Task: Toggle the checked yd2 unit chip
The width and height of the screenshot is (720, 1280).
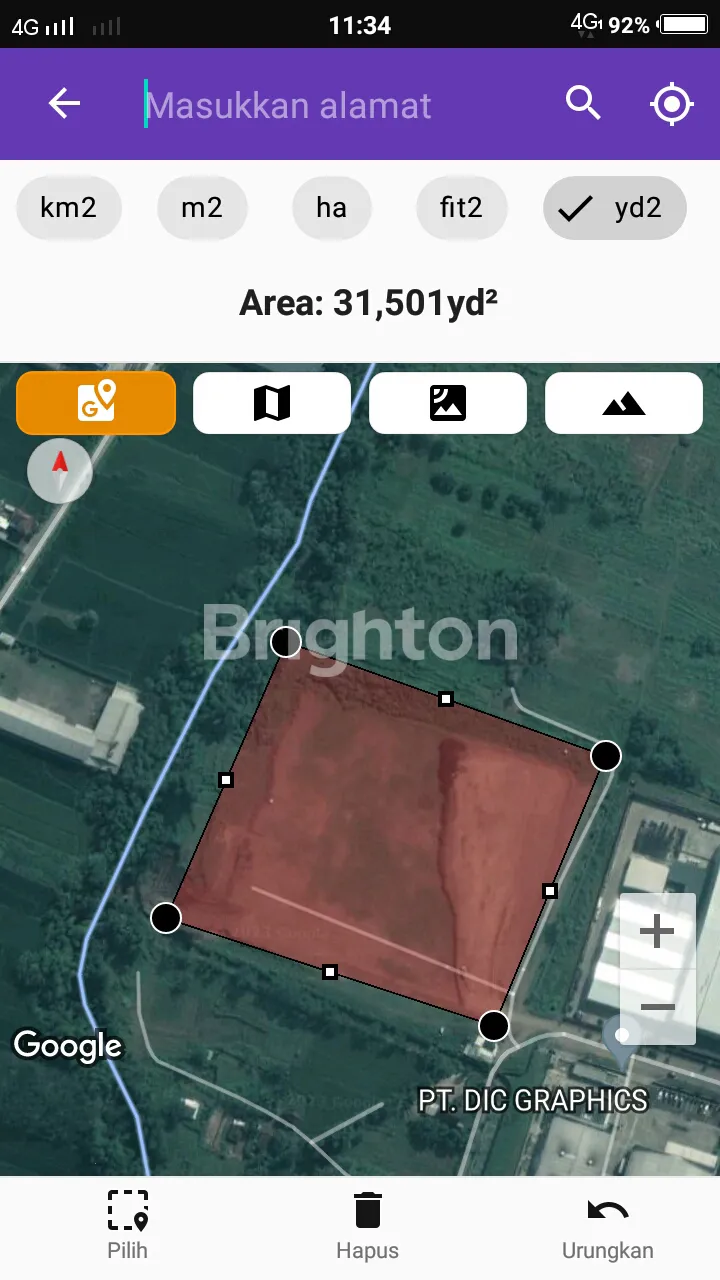Action: point(615,208)
